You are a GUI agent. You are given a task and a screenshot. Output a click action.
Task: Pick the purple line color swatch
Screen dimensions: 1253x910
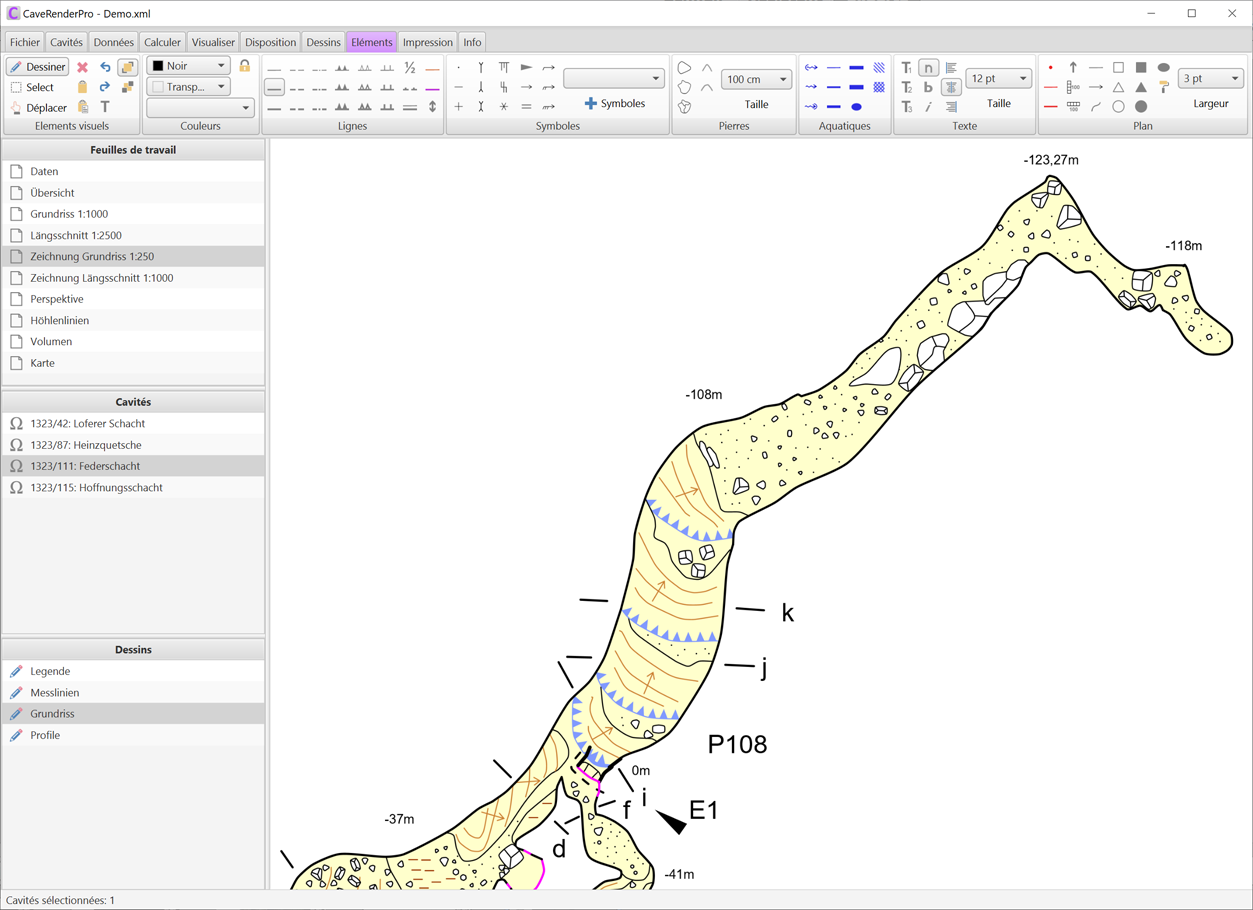point(433,88)
